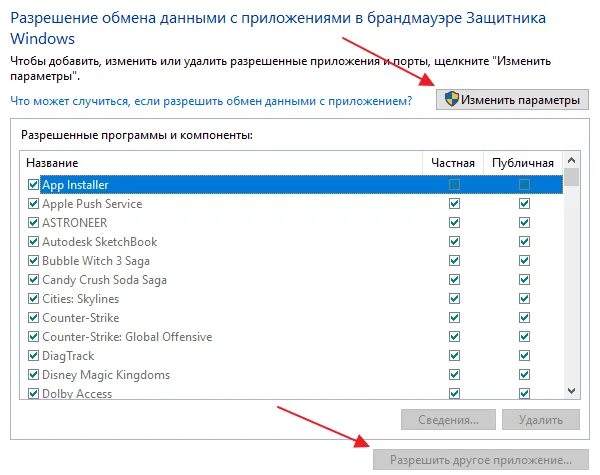Toggle Публичная checkbox for Bubble Witch 3 Saga

point(524,261)
